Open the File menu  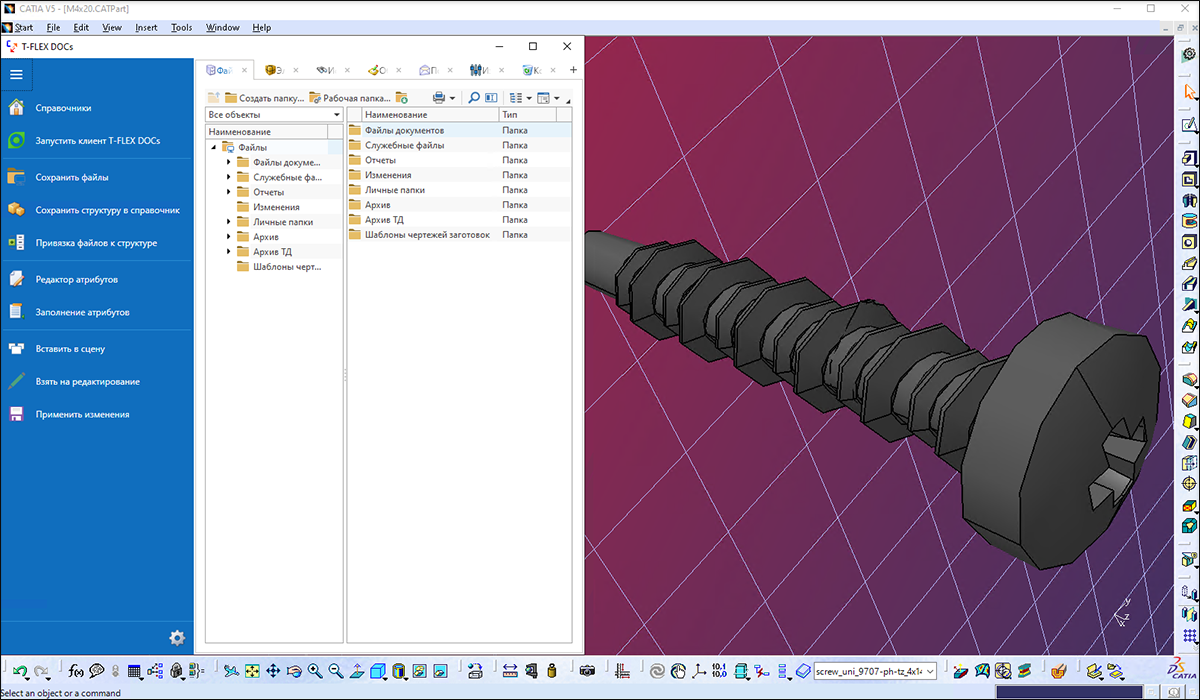[x=54, y=28]
